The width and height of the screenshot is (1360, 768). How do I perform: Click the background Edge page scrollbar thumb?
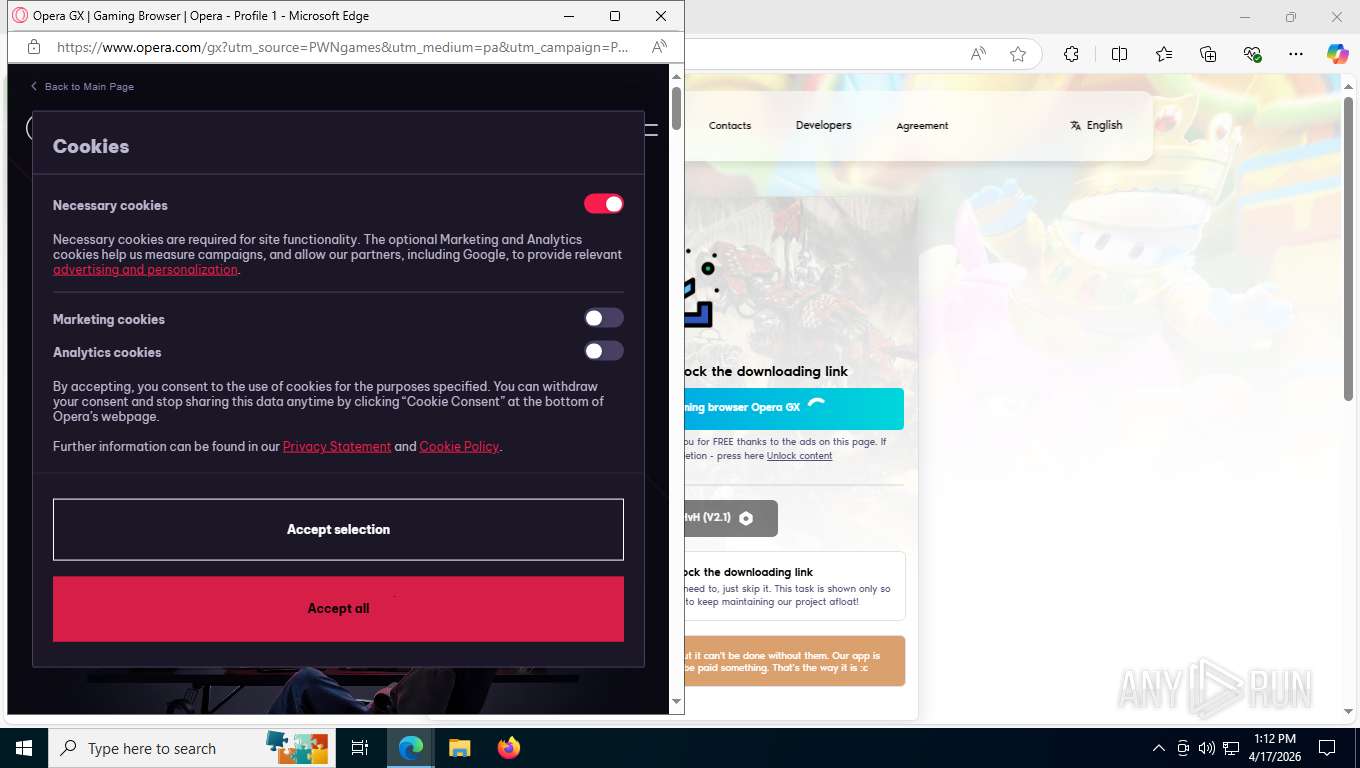coord(1349,250)
